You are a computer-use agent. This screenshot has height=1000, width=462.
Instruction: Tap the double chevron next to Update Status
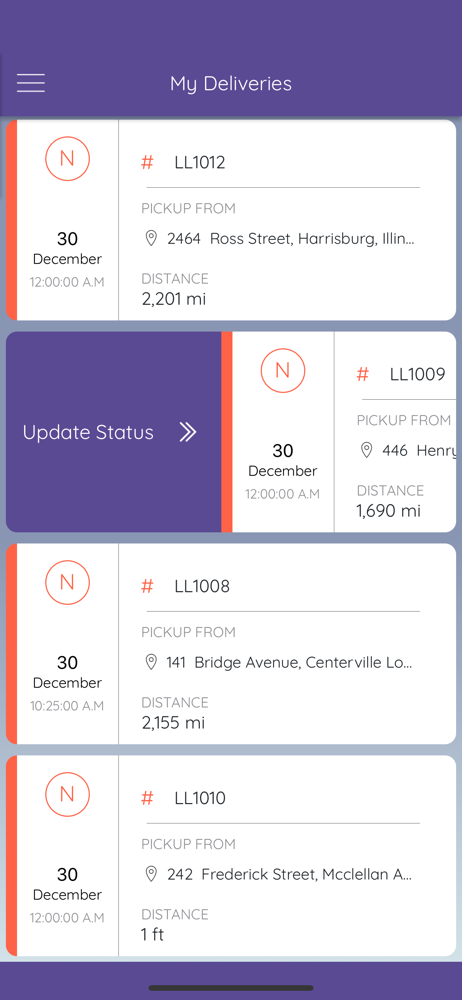tap(188, 432)
